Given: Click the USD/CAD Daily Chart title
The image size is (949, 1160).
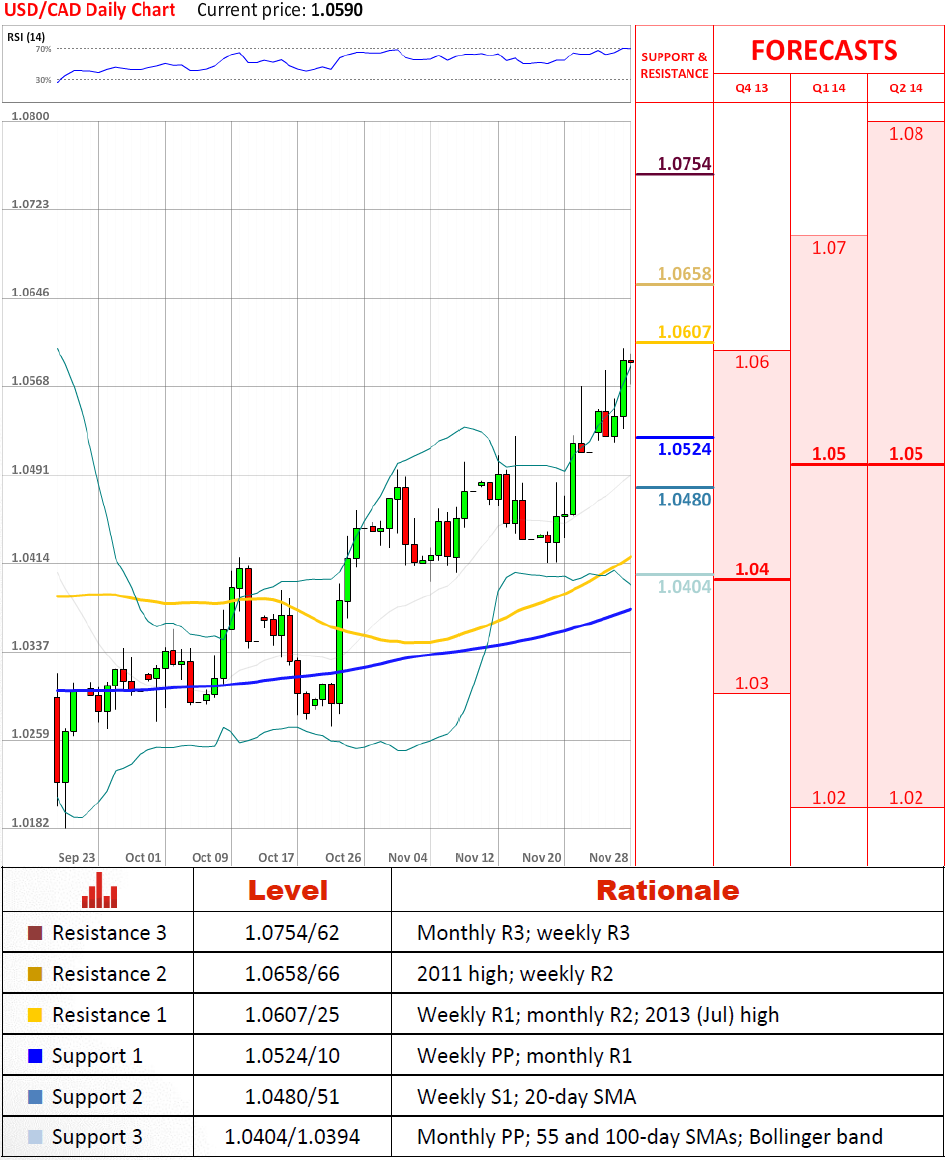Looking at the screenshot, I should point(91,11).
